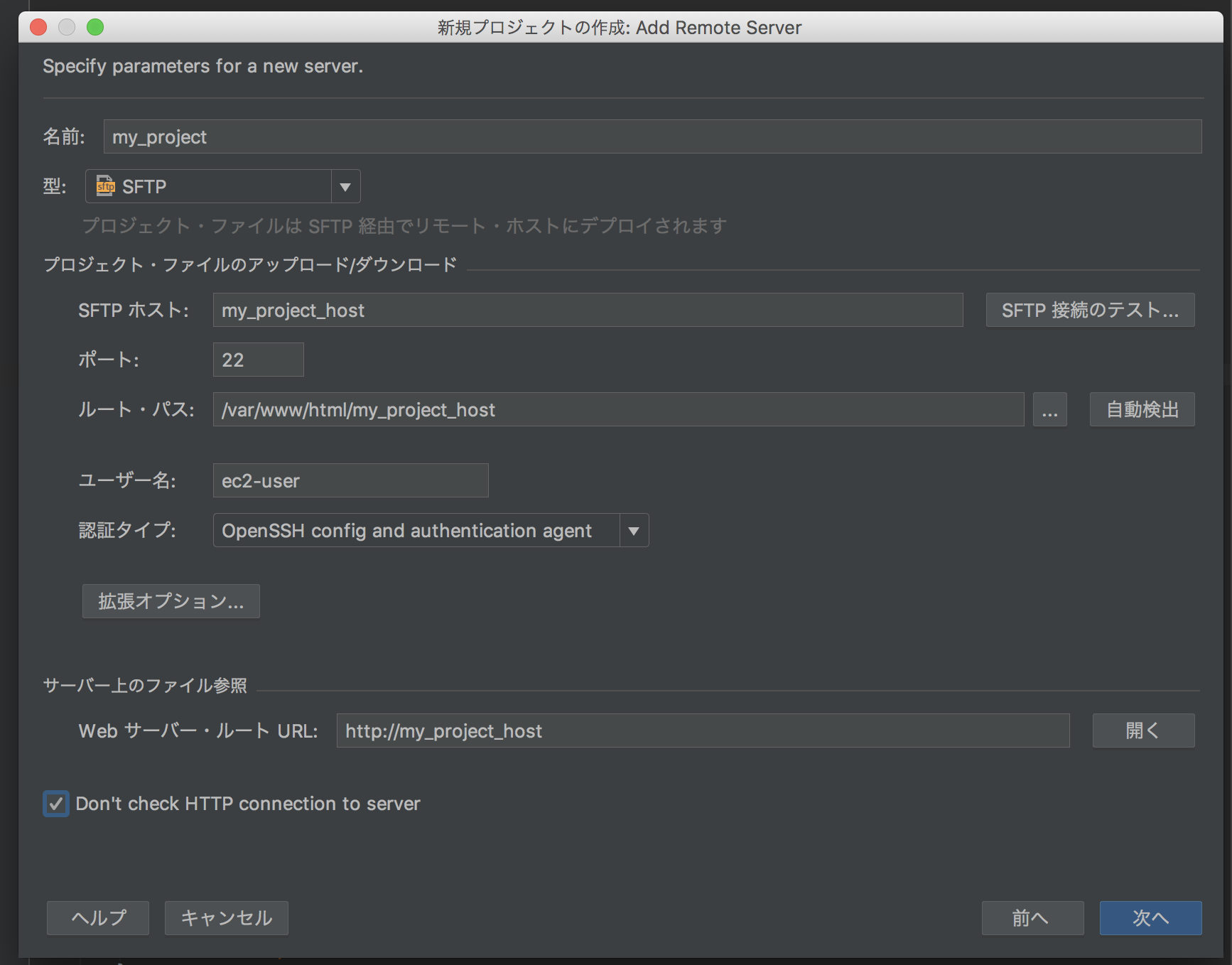Click the SFTP file type icon
Screen dimensions: 1232x965
[104, 186]
